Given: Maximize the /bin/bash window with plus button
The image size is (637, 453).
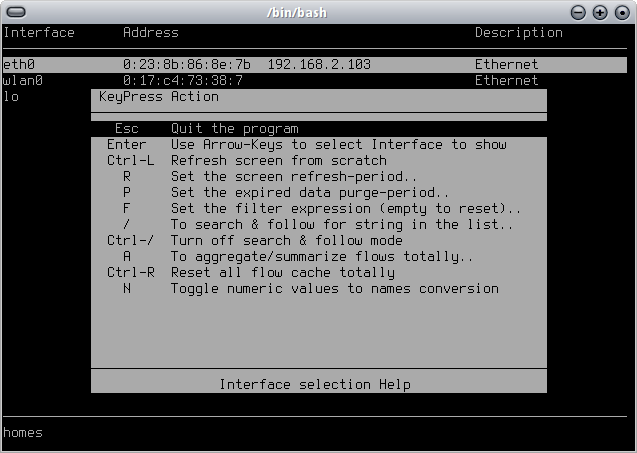Looking at the screenshot, I should tap(600, 13).
